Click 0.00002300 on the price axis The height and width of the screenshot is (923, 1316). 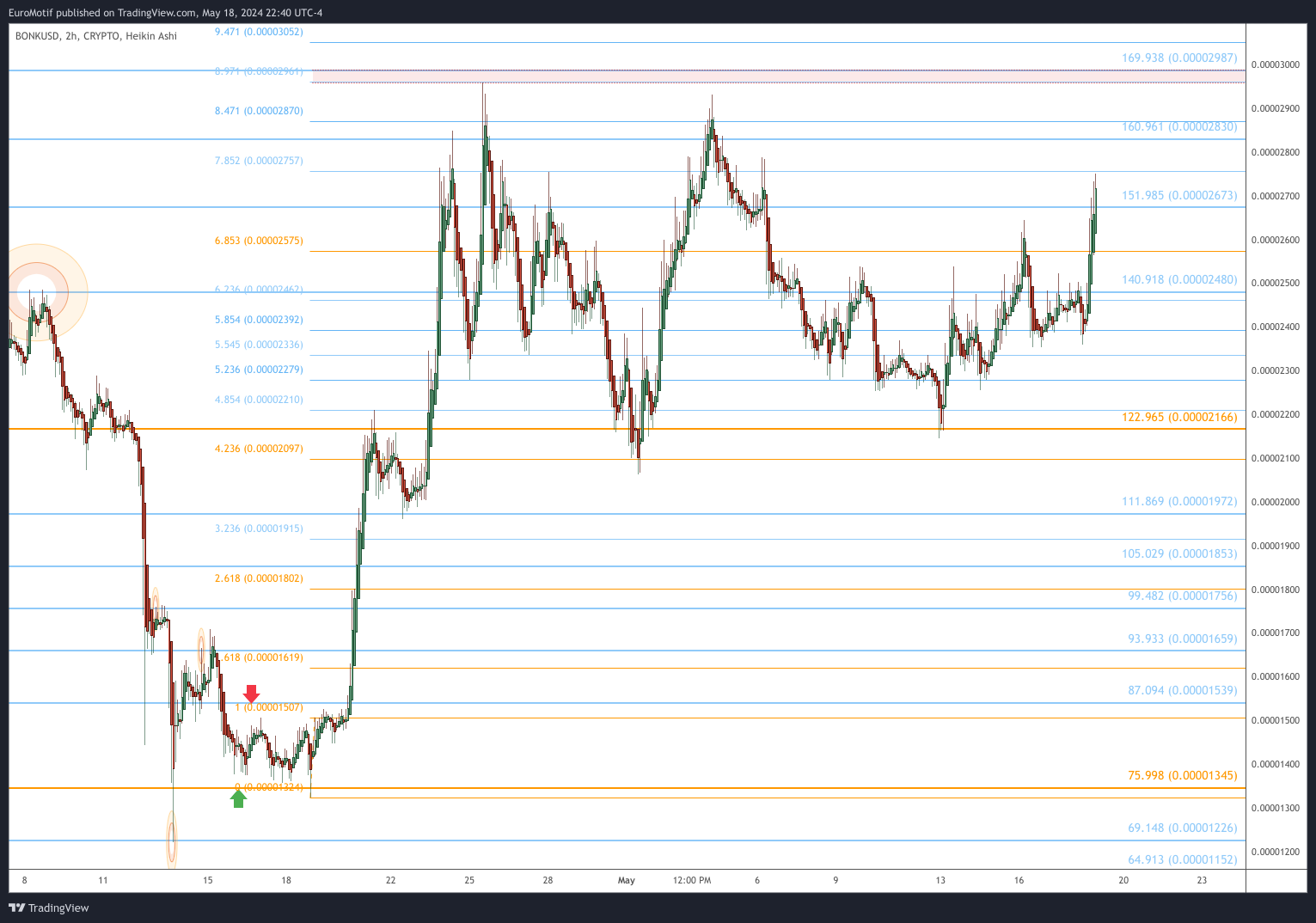click(1276, 371)
